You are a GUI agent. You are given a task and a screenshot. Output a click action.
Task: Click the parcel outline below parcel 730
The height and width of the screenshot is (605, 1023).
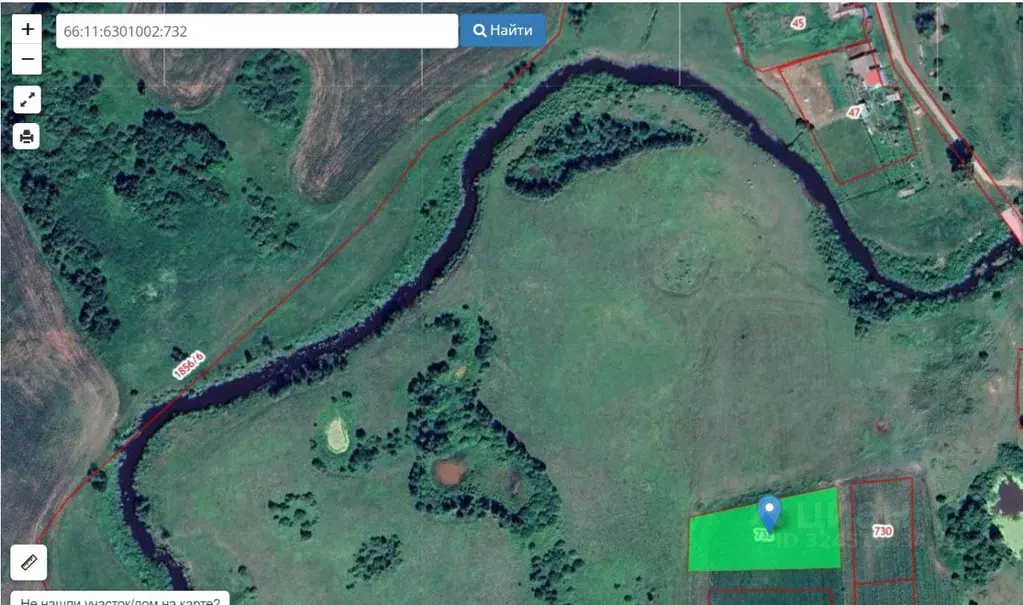[x=884, y=593]
